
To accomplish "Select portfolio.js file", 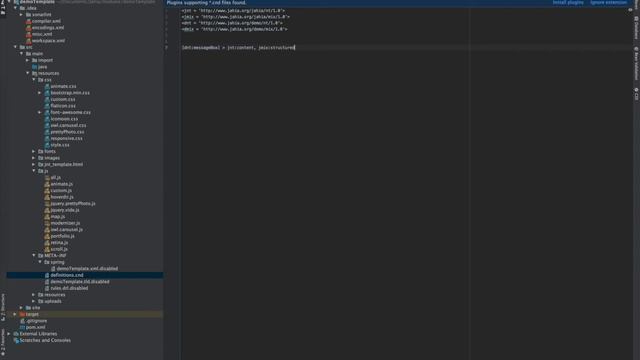I will point(62,236).
